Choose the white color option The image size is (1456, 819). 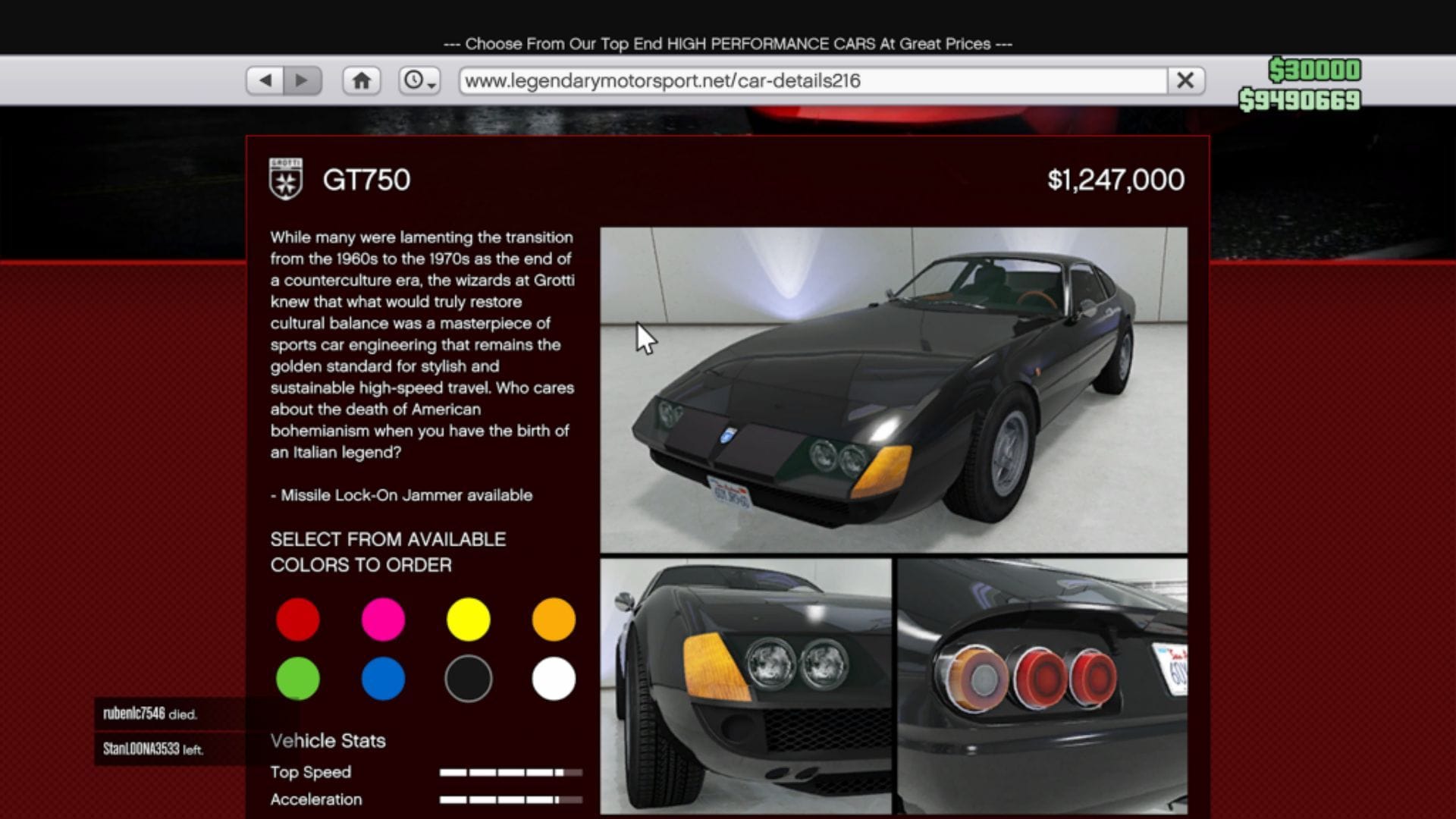553,679
